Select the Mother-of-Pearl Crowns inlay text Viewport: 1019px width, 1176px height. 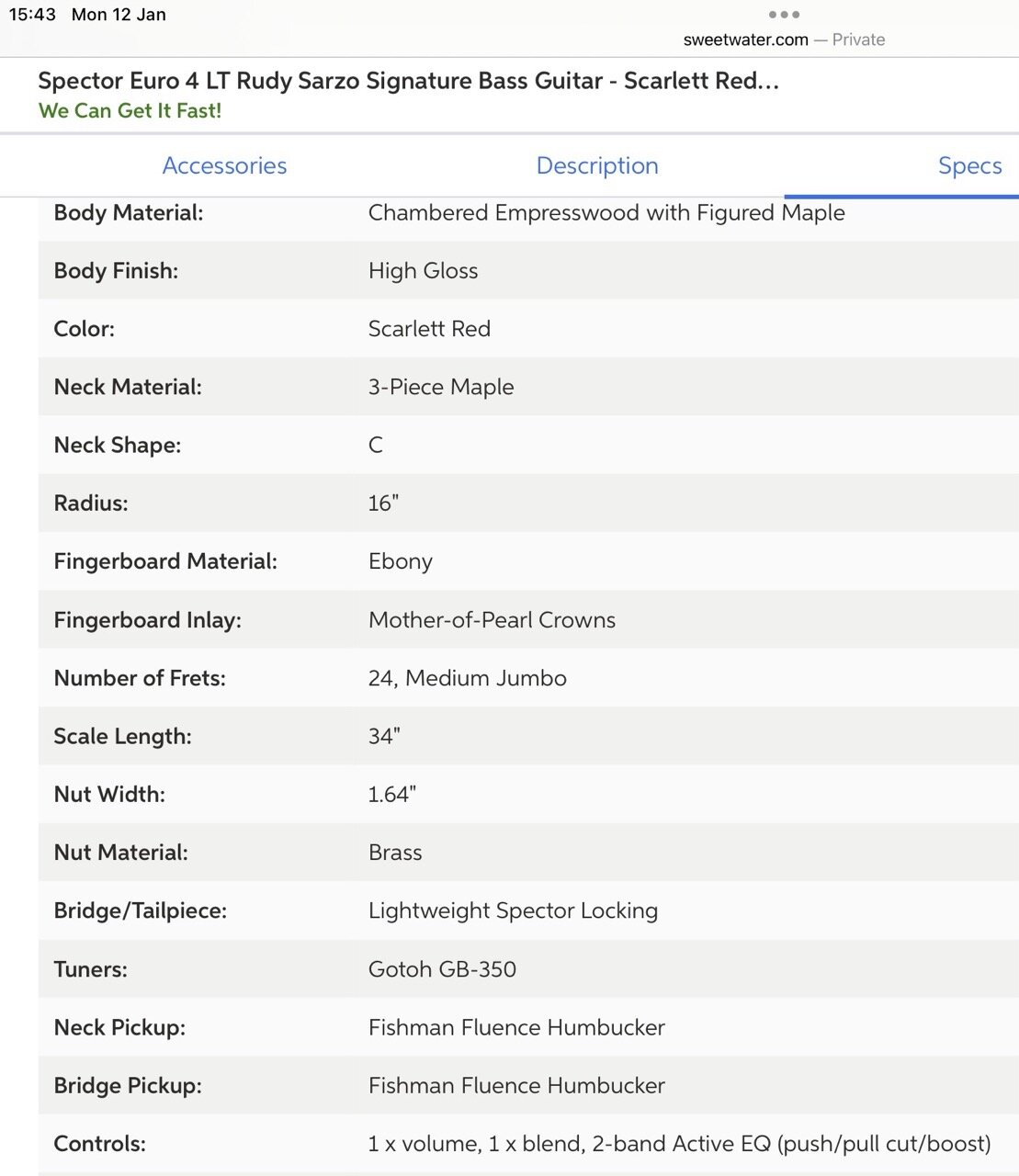492,620
